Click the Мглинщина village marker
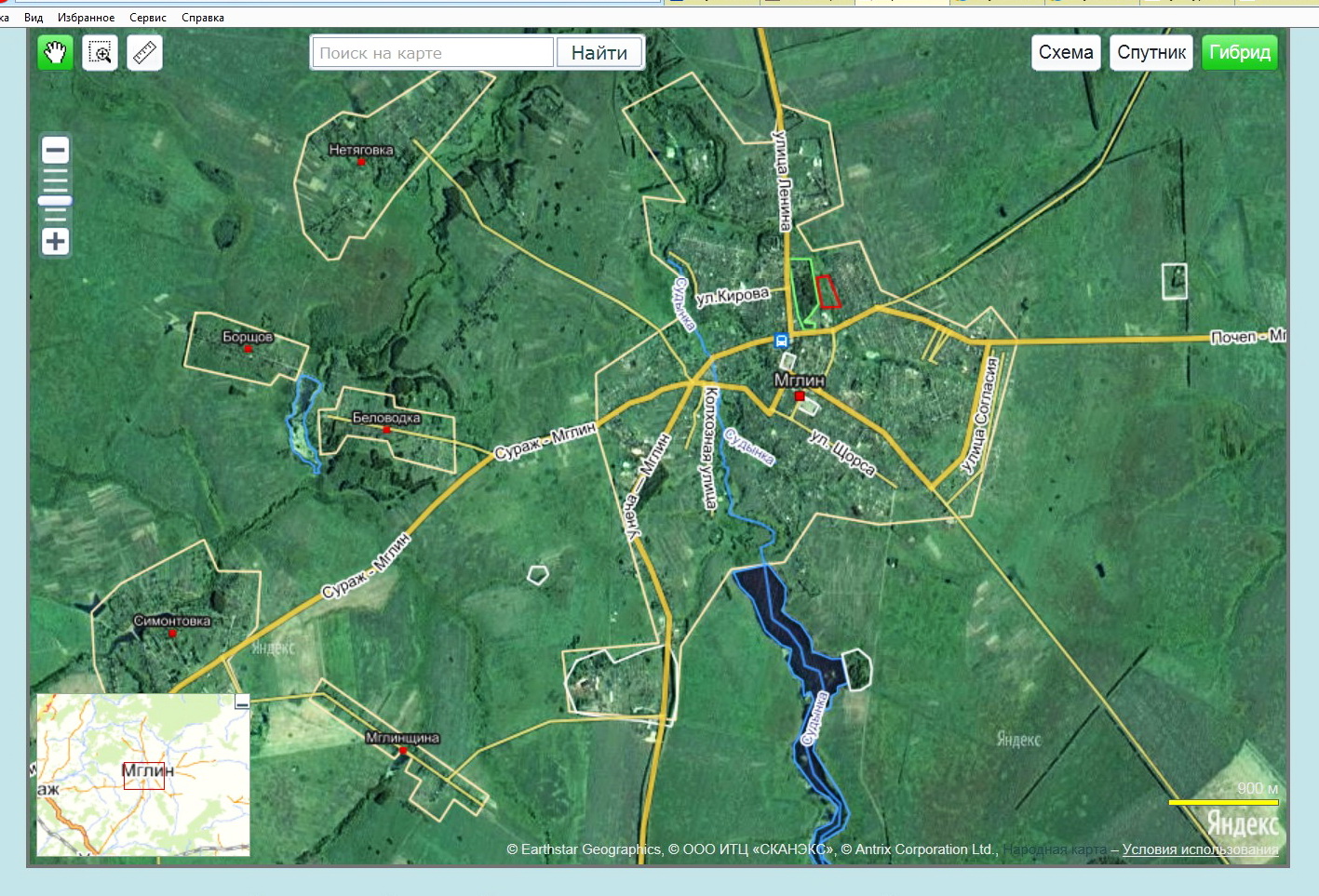1319x896 pixels. point(402,751)
